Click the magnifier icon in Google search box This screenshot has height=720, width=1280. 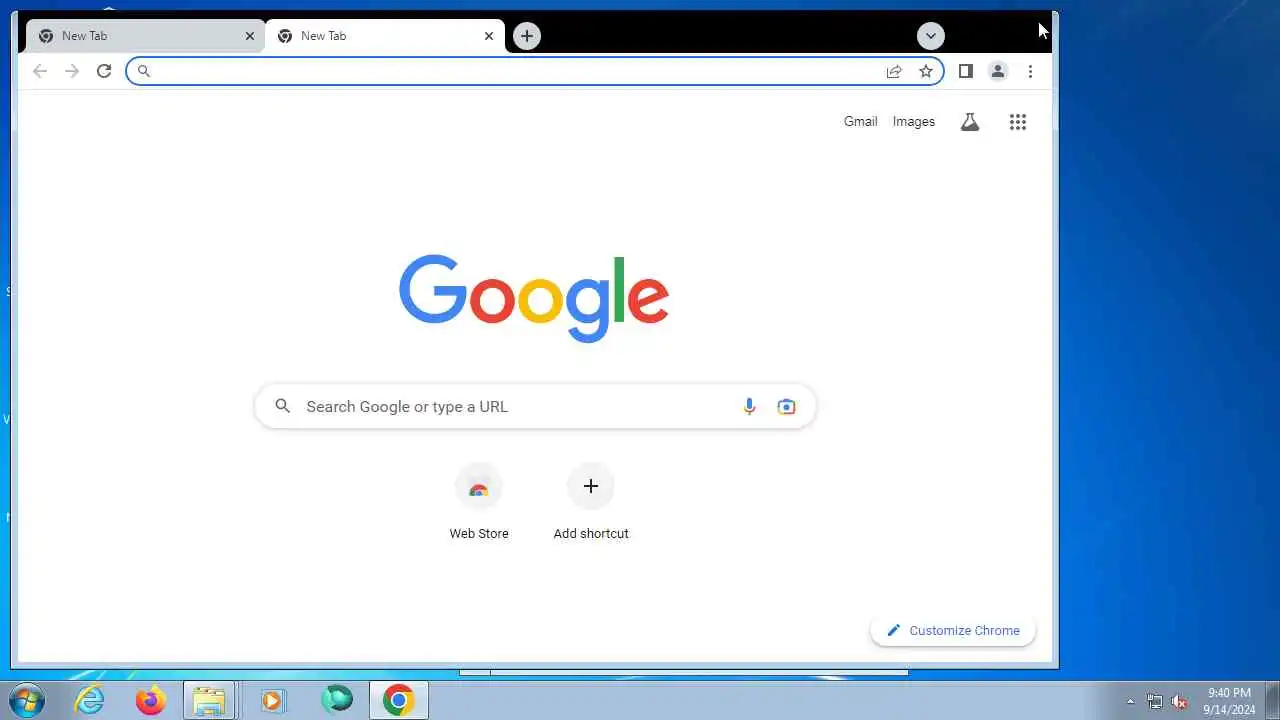tap(283, 406)
